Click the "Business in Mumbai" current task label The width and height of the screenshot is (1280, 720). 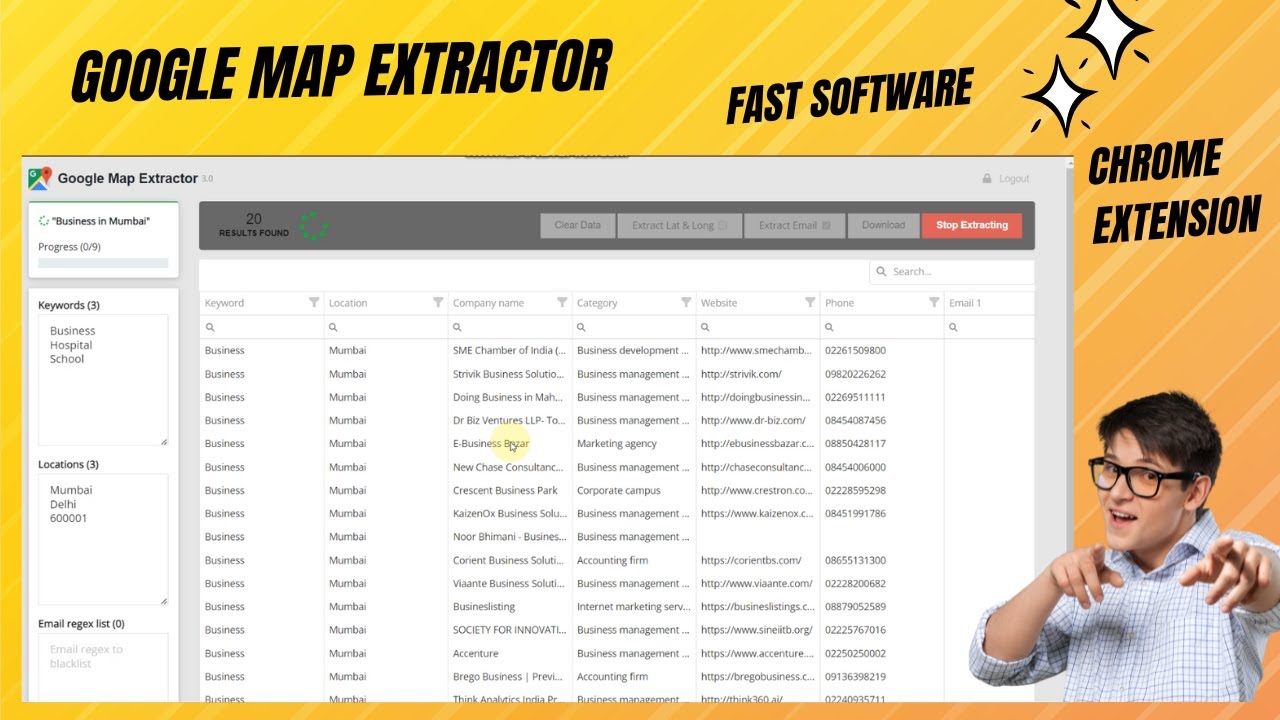click(x=101, y=221)
